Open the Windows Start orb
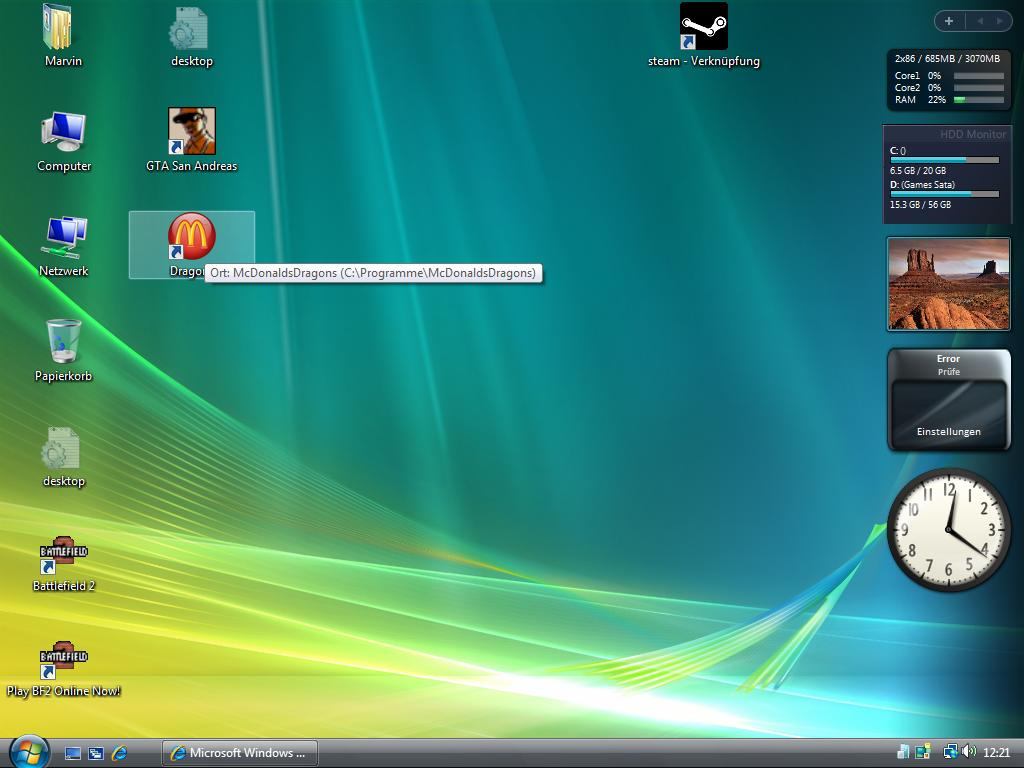 tap(28, 751)
